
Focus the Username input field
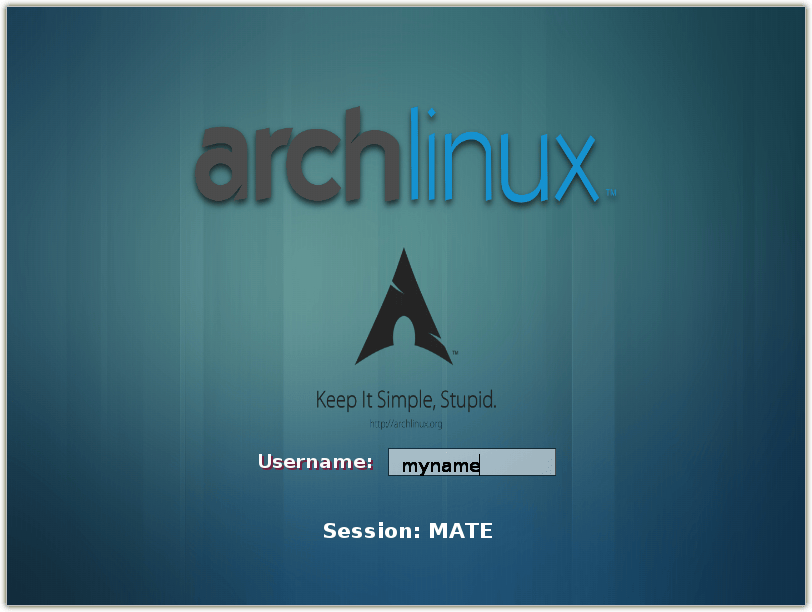coord(471,463)
